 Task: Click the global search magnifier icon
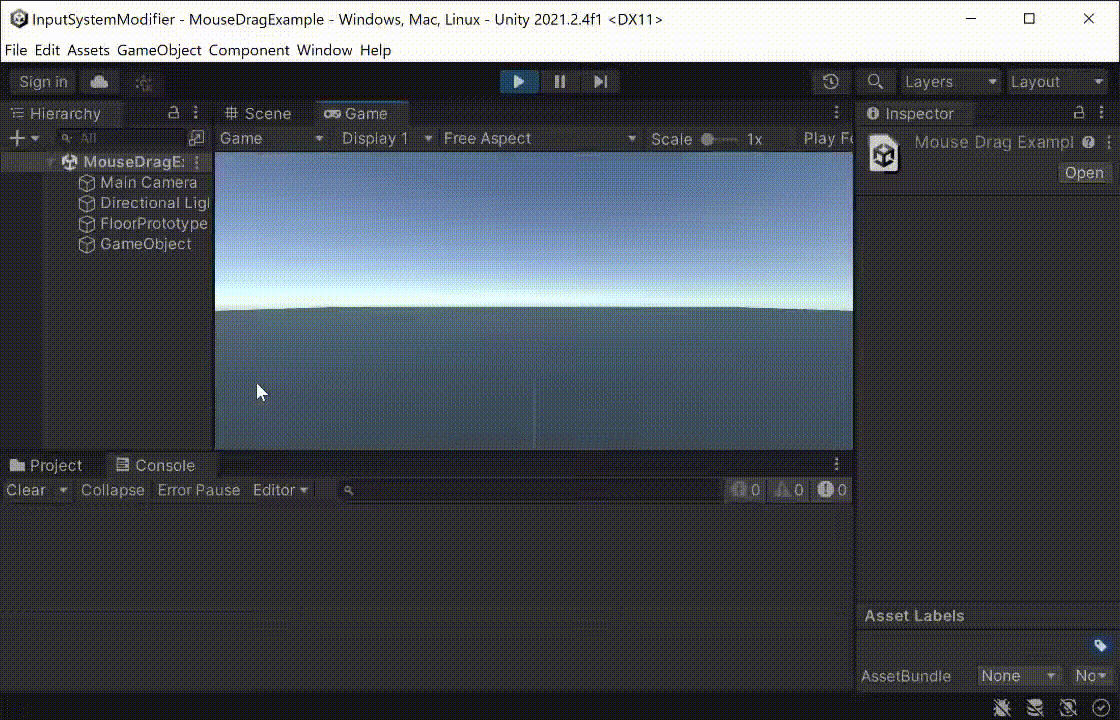pyautogui.click(x=875, y=82)
